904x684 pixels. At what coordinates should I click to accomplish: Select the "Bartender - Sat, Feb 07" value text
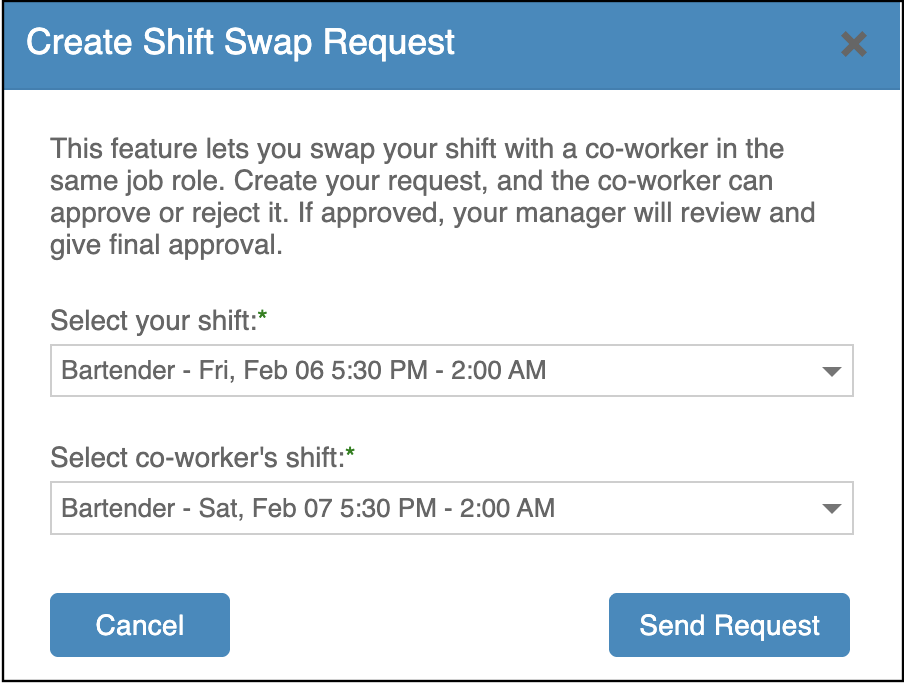187,508
